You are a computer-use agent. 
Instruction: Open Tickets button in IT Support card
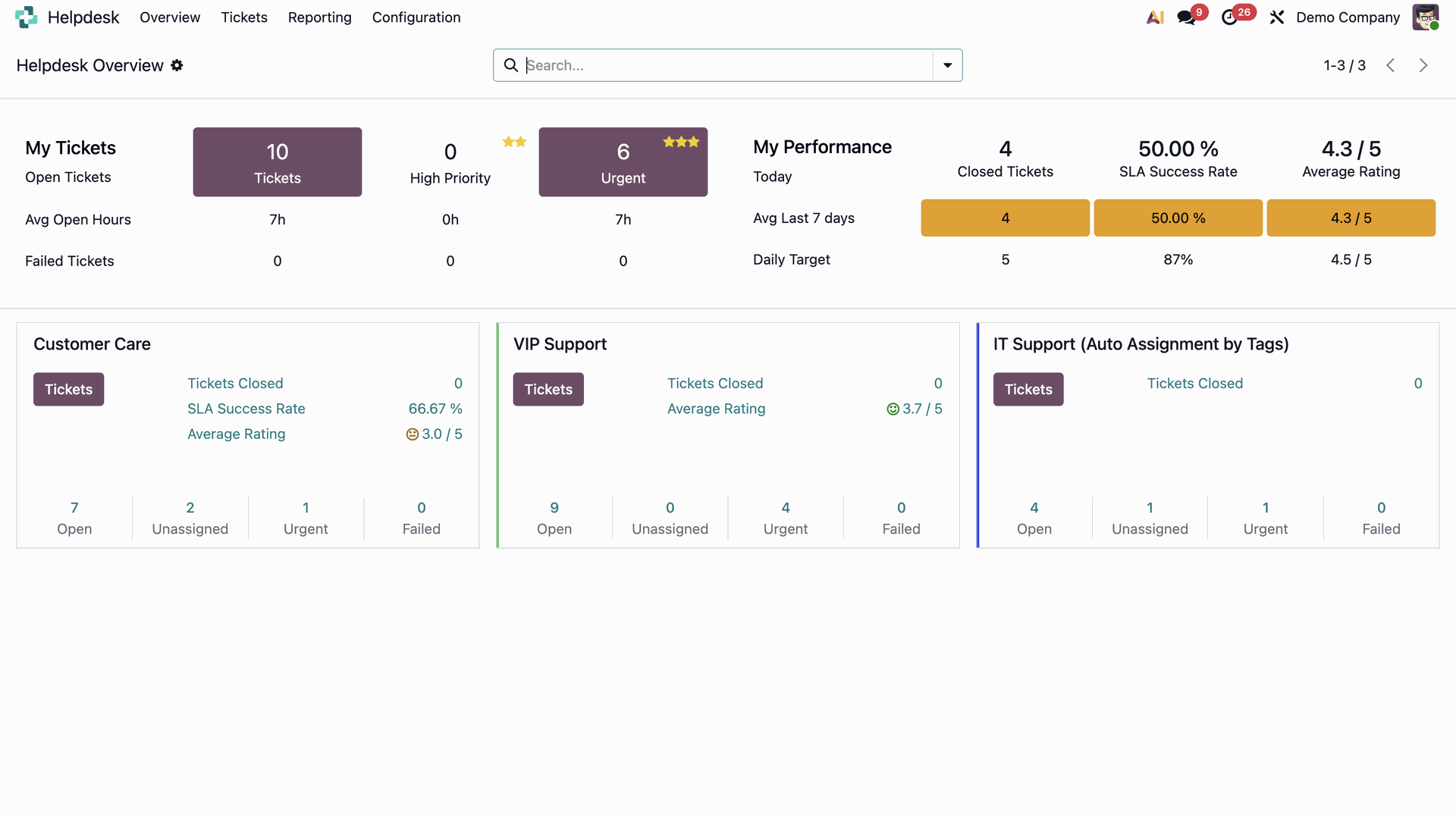click(1028, 390)
